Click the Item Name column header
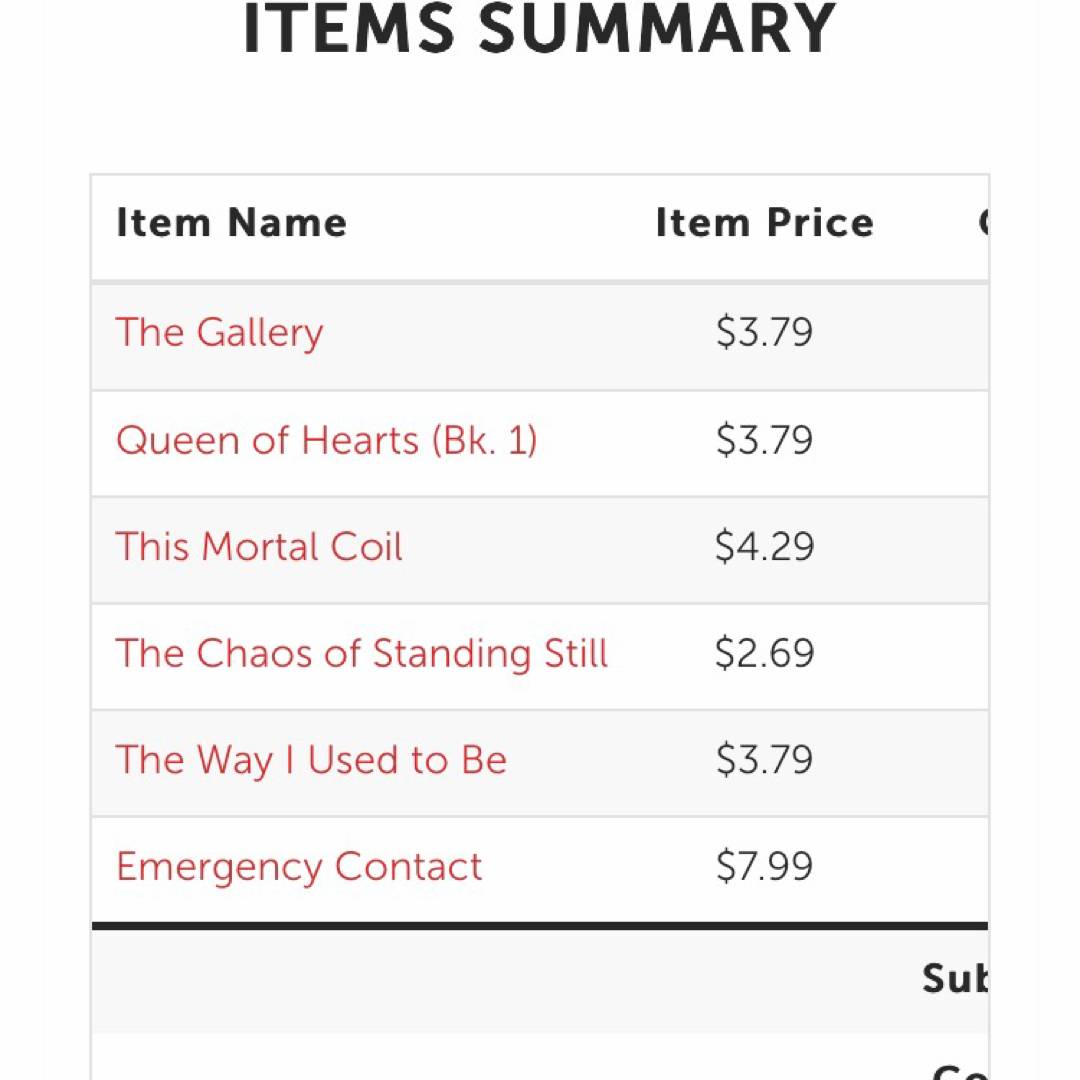This screenshot has height=1080, width=1080. pyautogui.click(x=231, y=223)
